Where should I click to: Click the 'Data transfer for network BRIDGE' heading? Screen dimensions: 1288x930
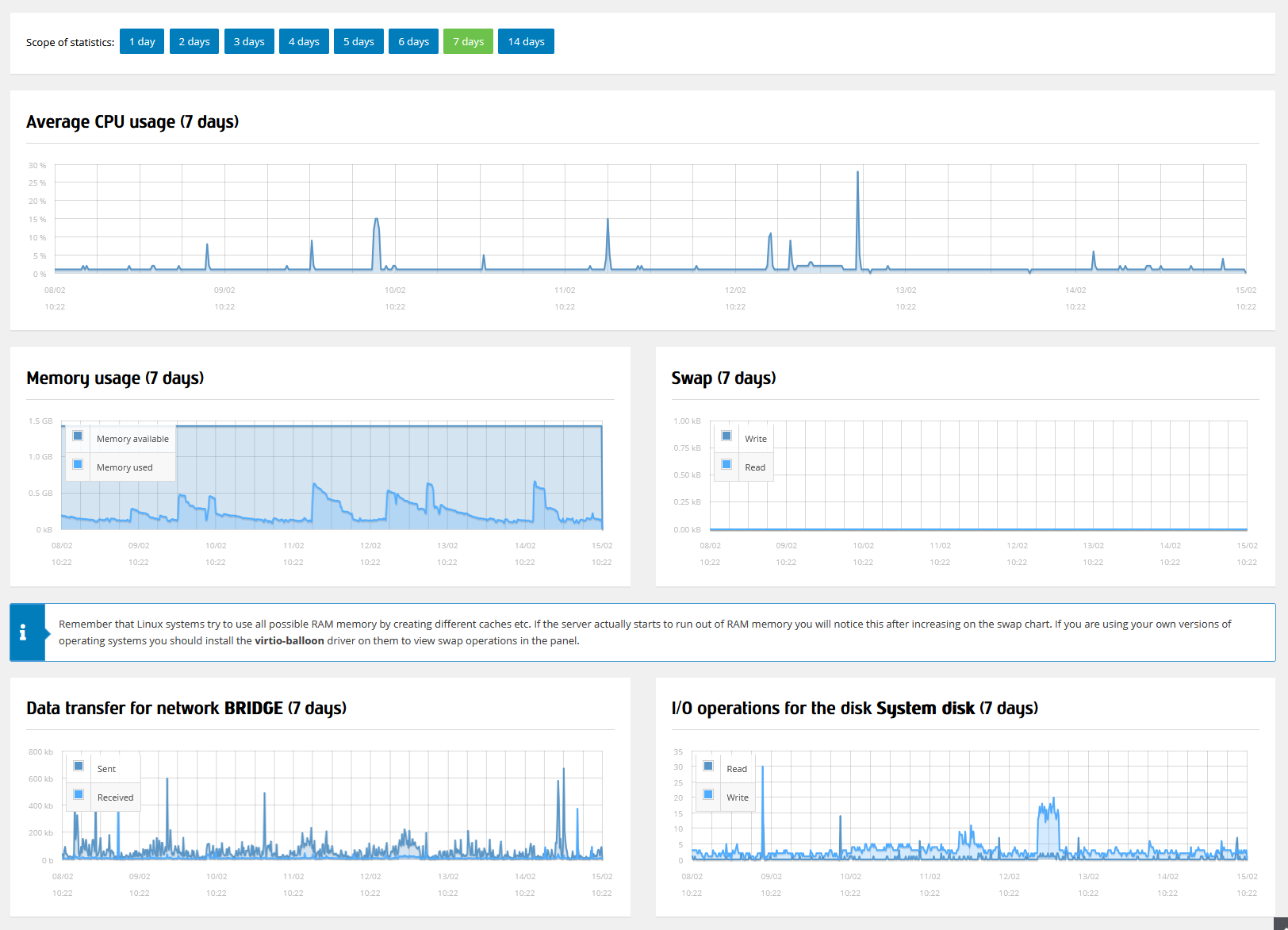186,708
